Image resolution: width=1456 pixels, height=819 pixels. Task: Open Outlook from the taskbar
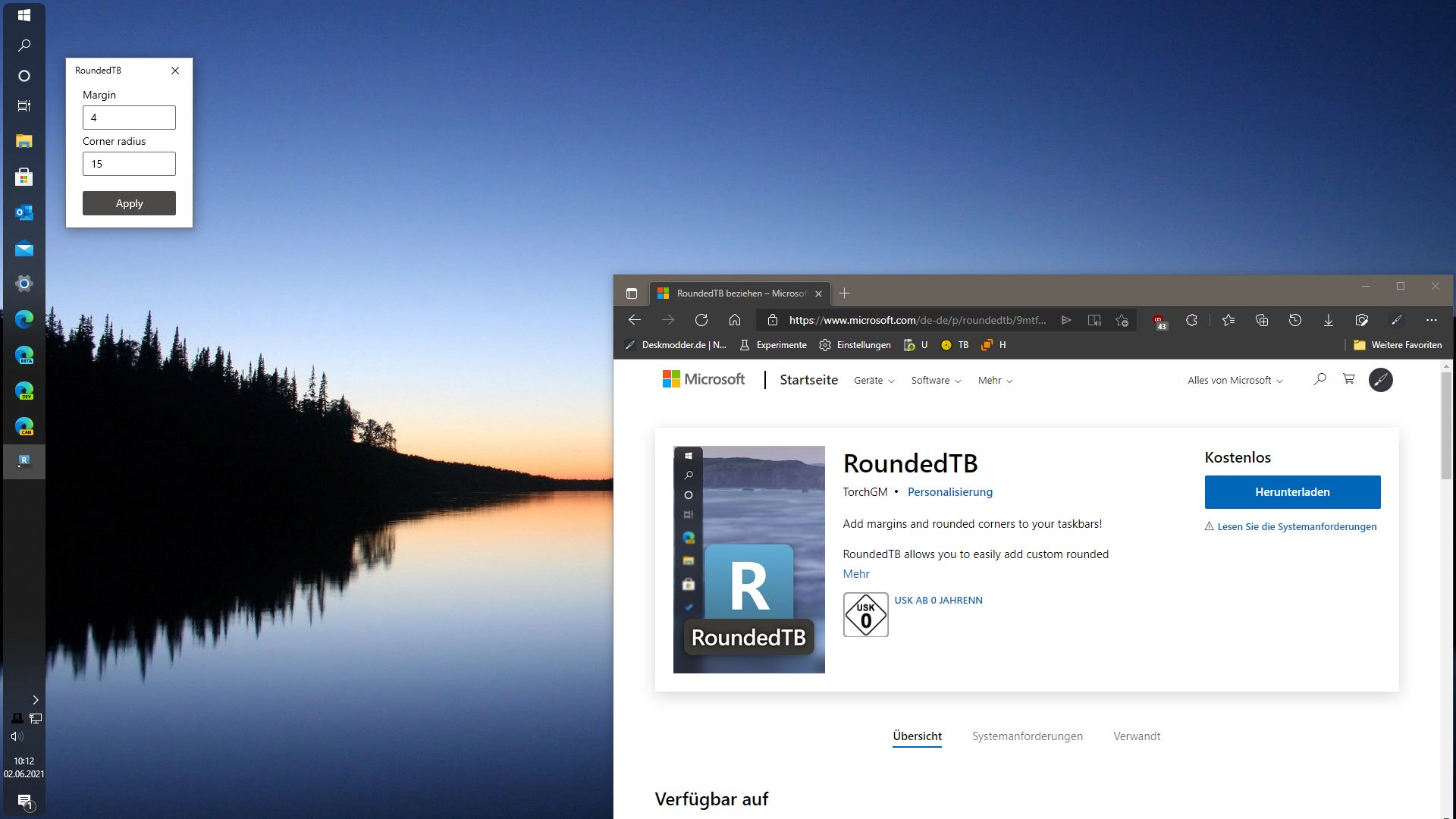(x=24, y=213)
